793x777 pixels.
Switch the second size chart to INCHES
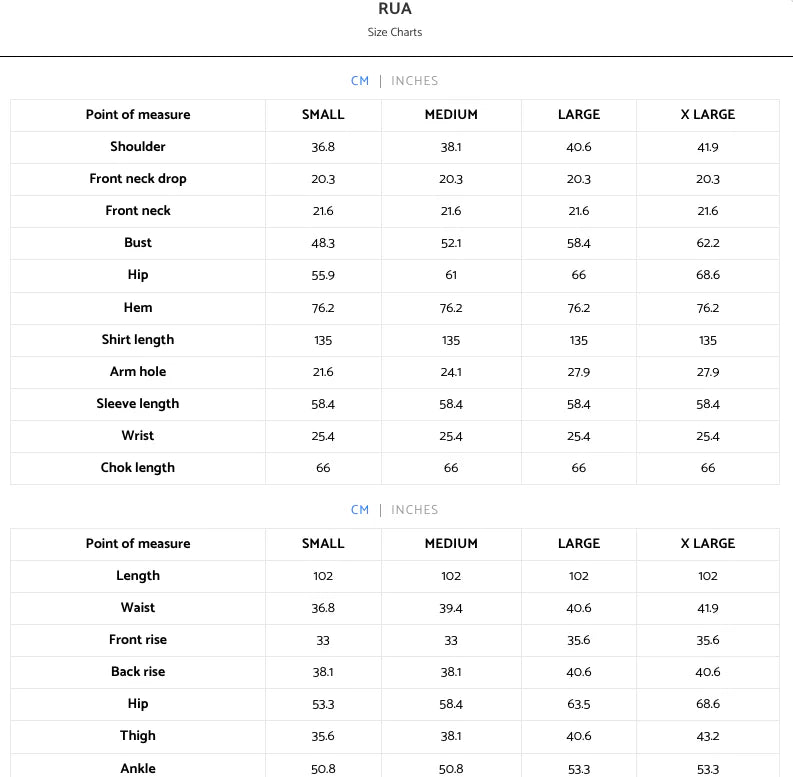tap(414, 510)
